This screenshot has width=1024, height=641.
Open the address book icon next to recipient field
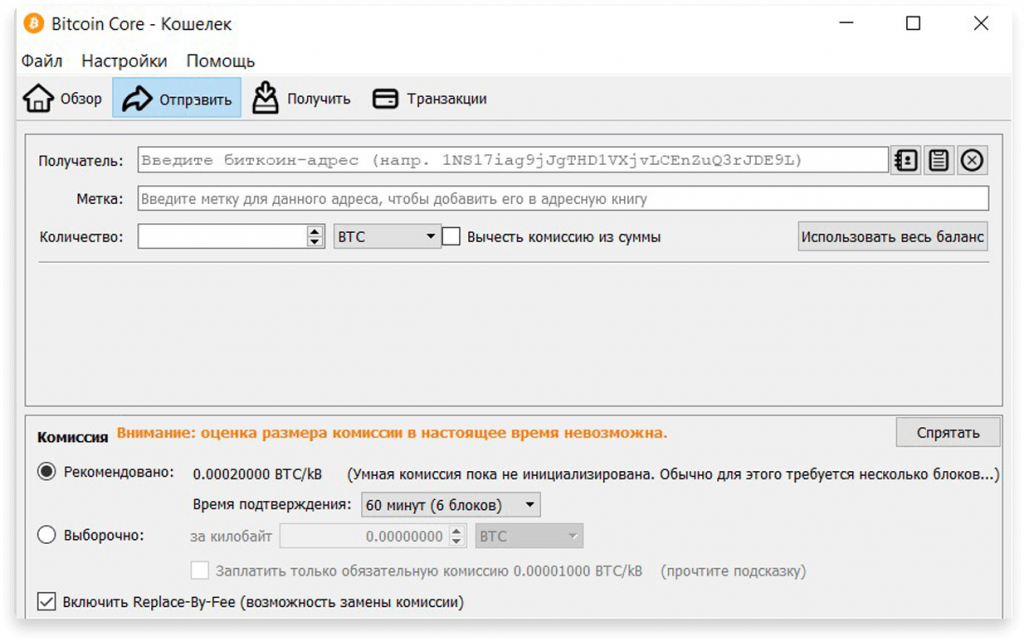click(905, 159)
